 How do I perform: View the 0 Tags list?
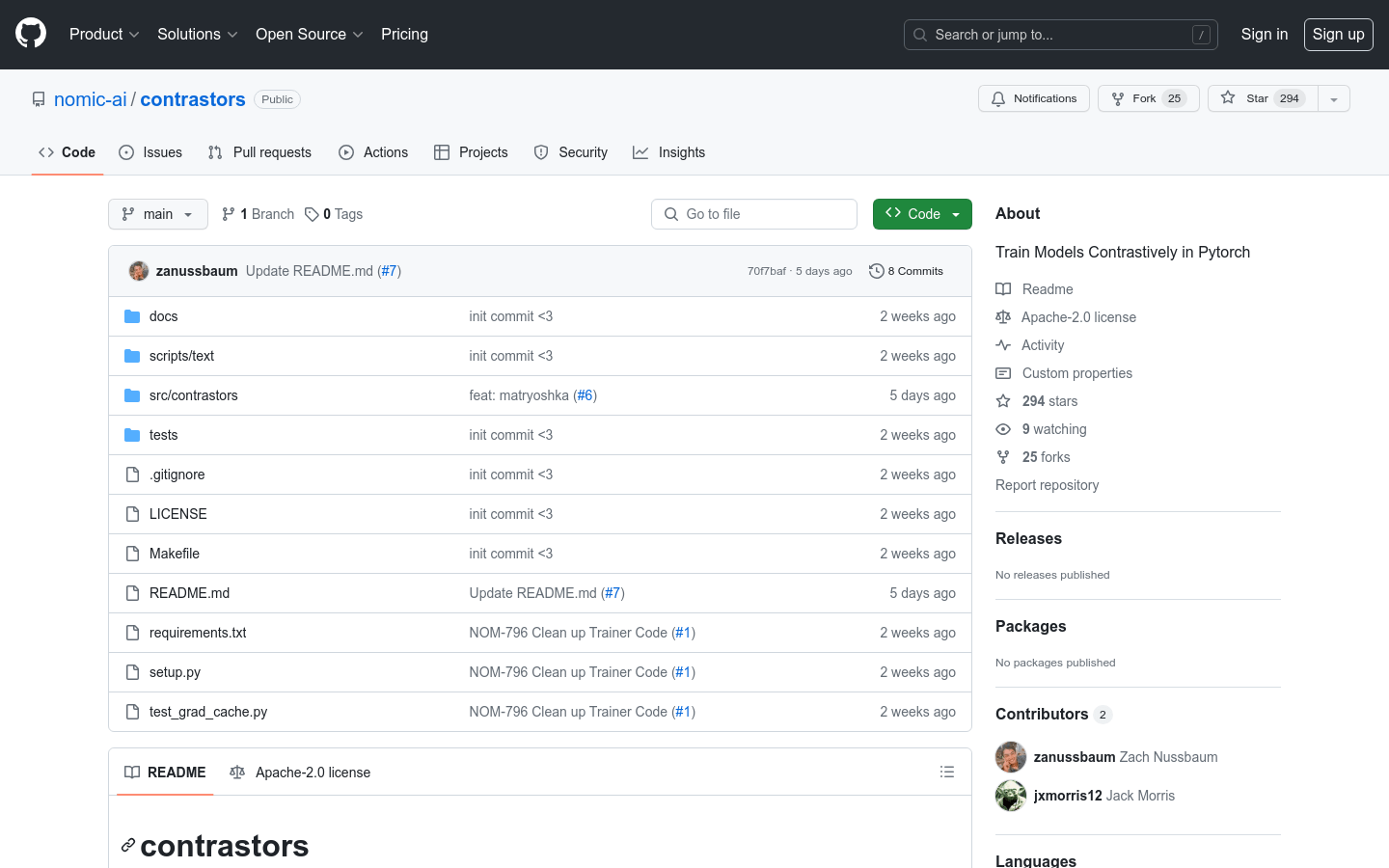[334, 214]
